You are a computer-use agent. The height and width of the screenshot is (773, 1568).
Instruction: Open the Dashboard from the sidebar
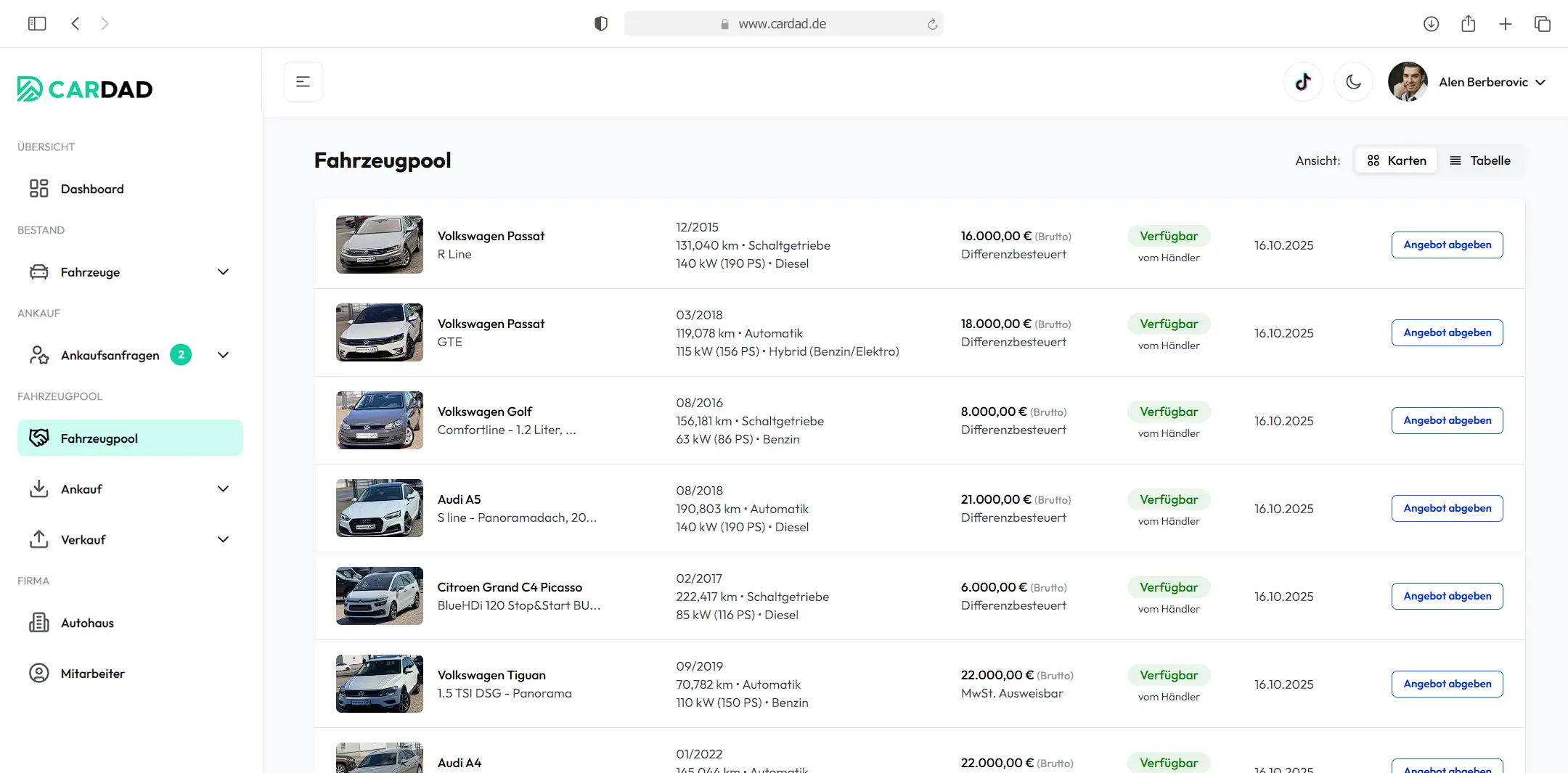[x=92, y=189]
